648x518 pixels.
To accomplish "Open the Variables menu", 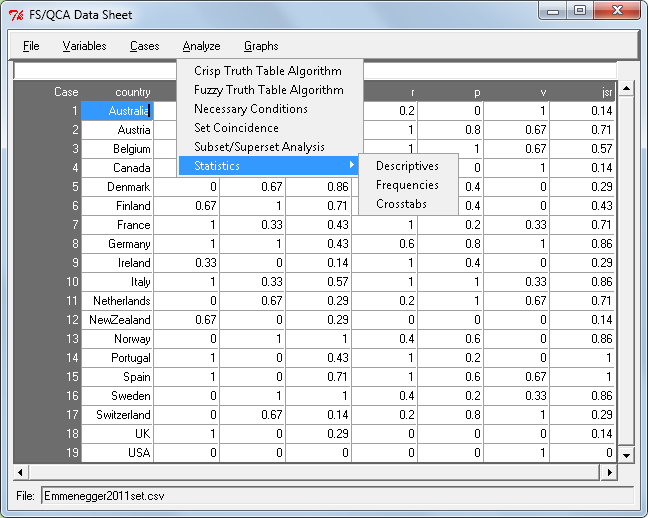I will [x=84, y=46].
